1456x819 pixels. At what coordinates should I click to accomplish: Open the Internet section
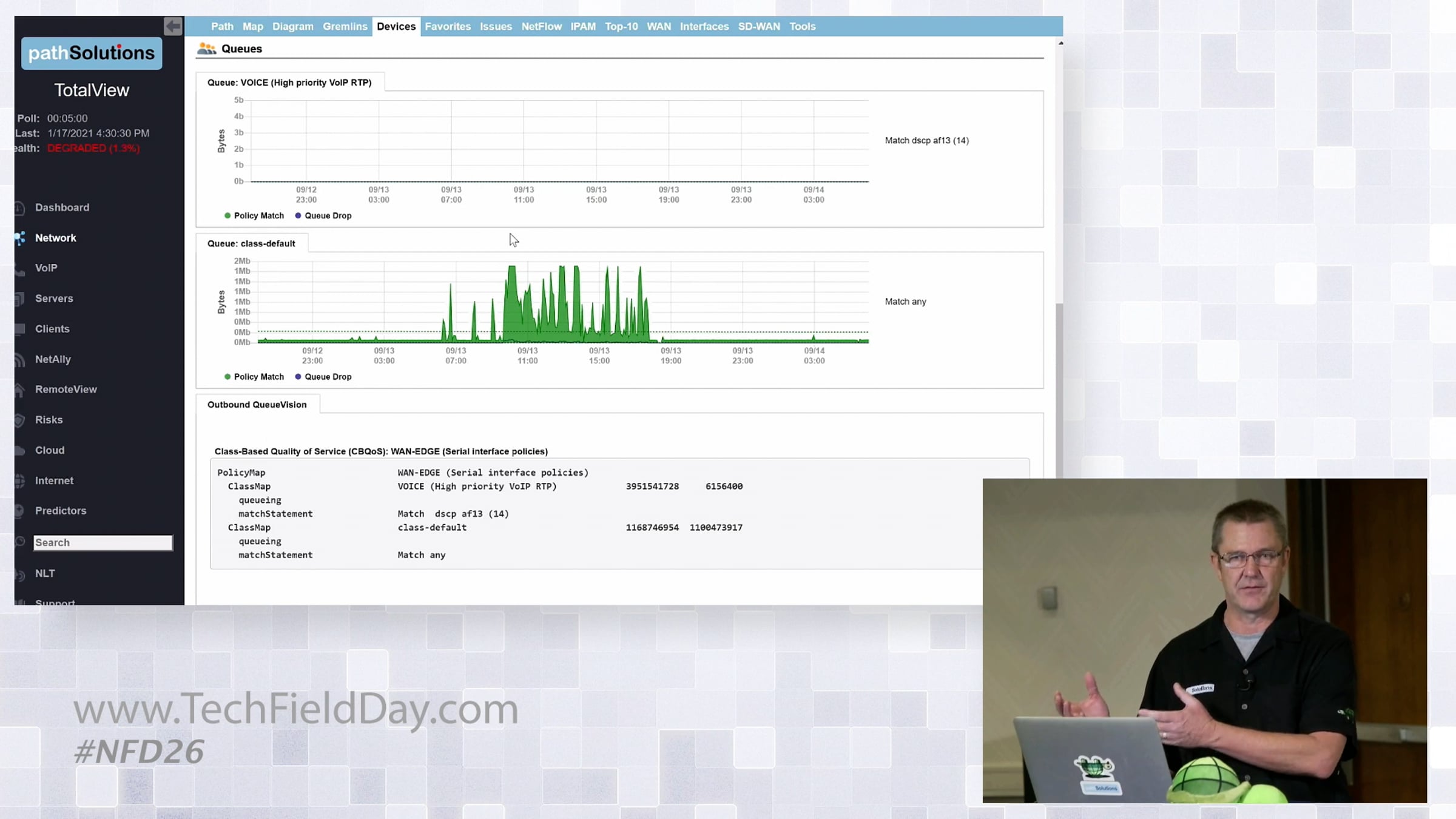pos(54,480)
